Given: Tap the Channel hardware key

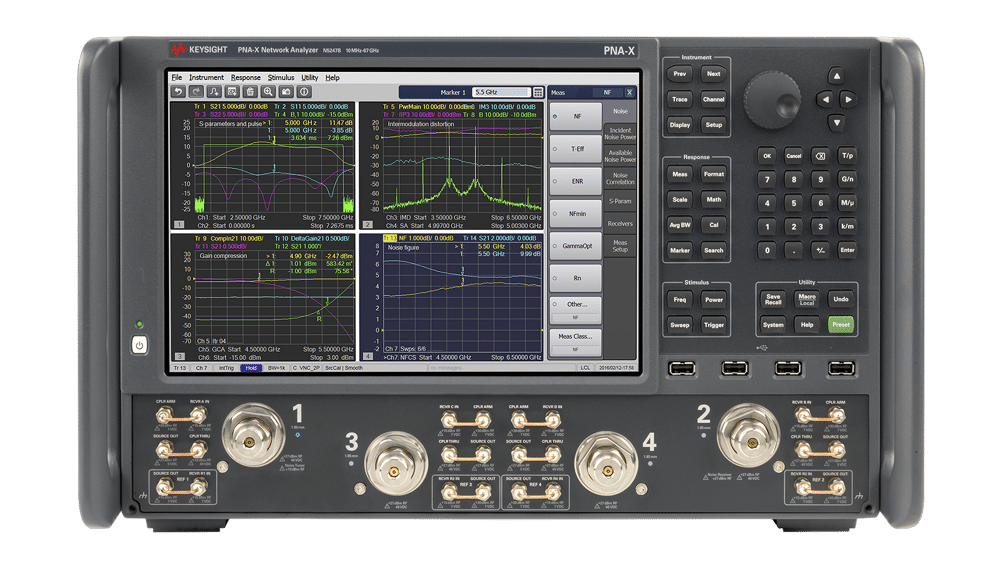Looking at the screenshot, I should coord(714,99).
